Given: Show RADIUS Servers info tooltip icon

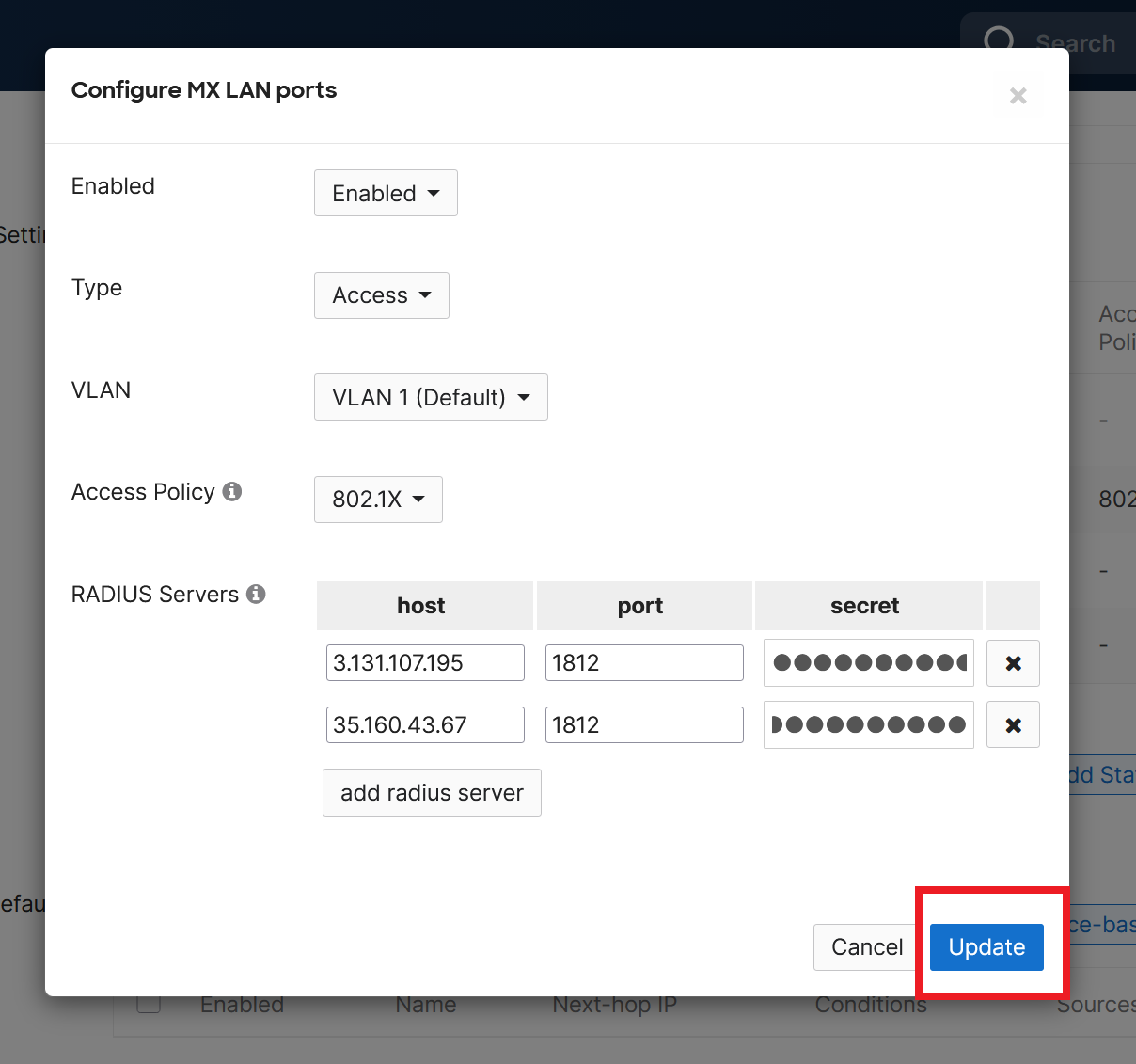Looking at the screenshot, I should click(256, 594).
